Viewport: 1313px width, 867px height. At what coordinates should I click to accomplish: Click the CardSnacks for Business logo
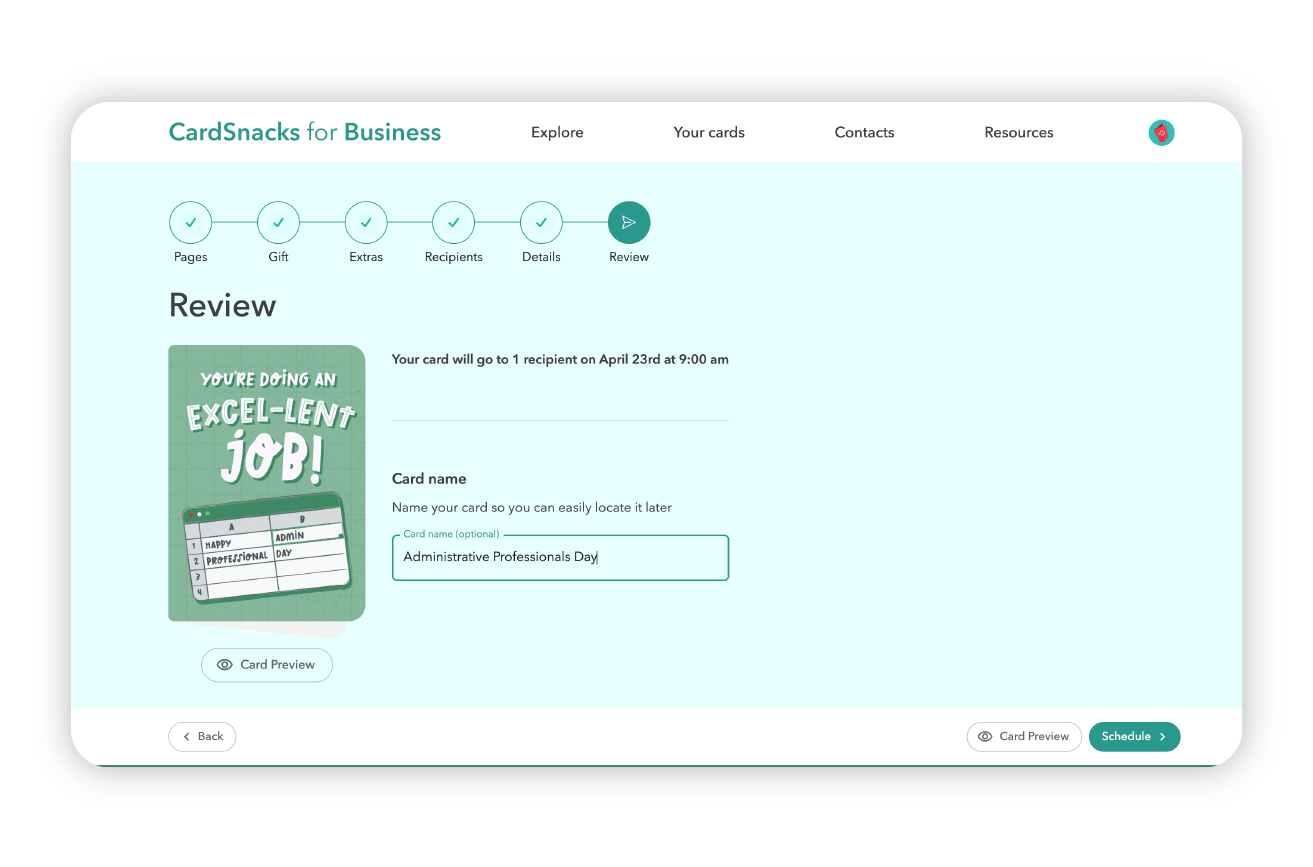pos(305,132)
